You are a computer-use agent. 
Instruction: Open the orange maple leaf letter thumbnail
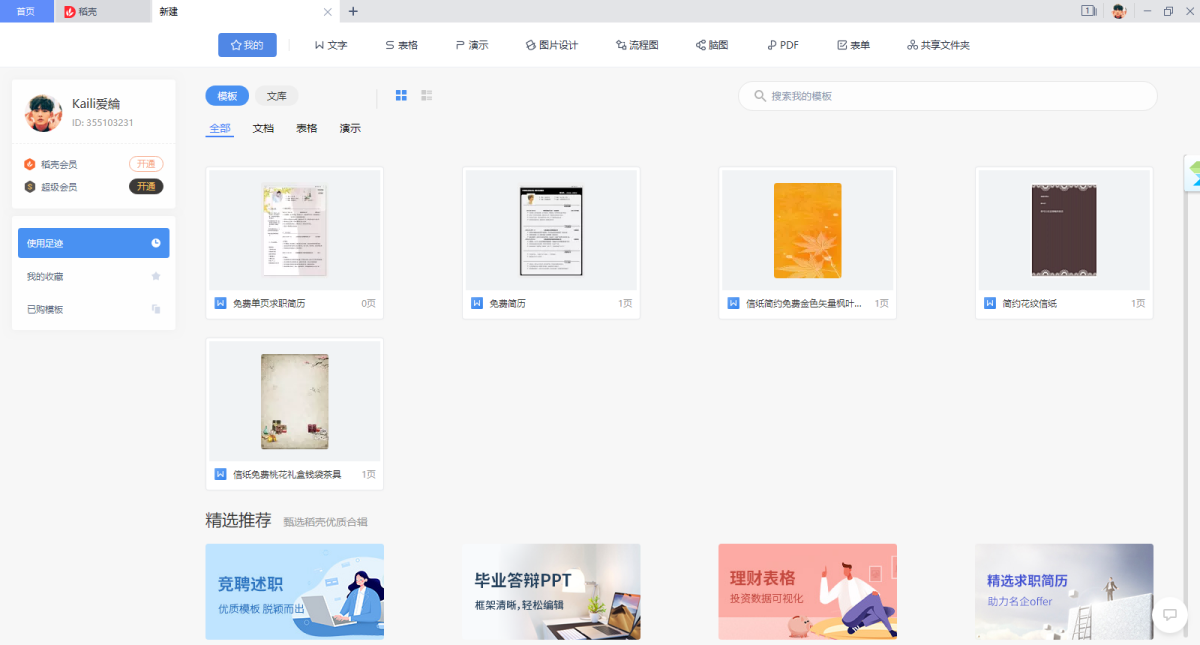808,230
